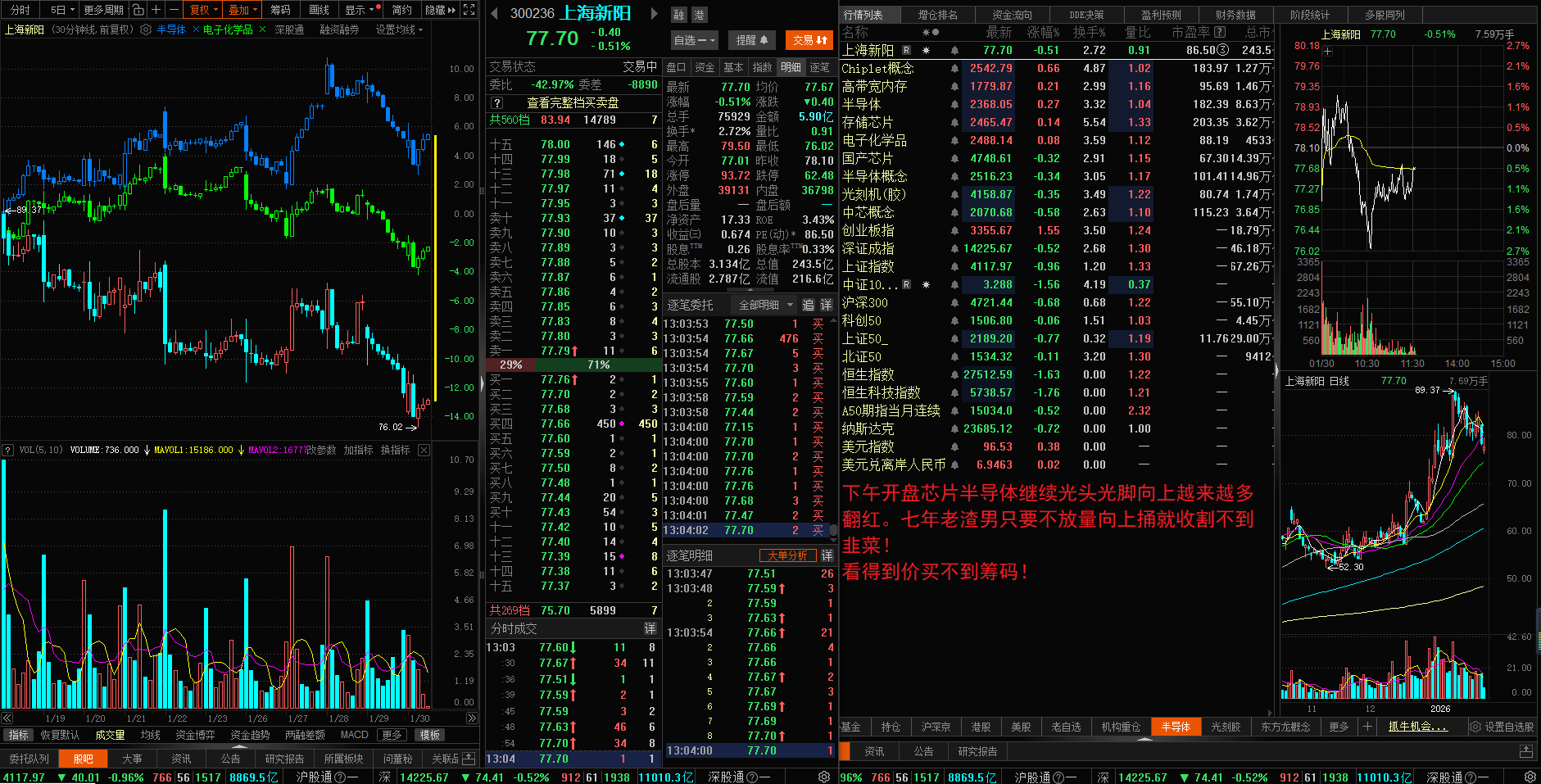Open the 更多周期 periods dropdown

pyautogui.click(x=104, y=10)
